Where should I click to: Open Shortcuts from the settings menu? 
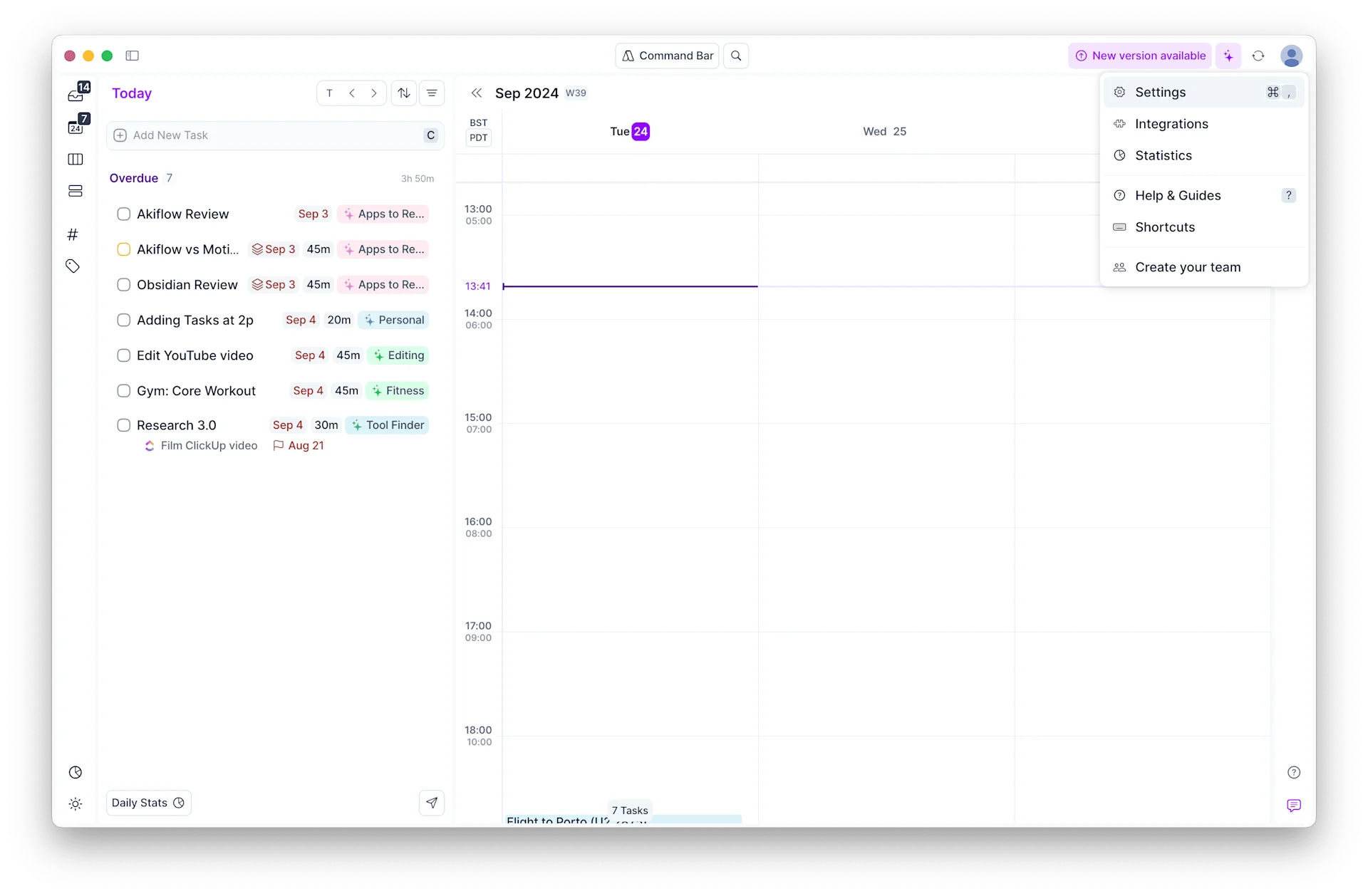click(x=1165, y=227)
